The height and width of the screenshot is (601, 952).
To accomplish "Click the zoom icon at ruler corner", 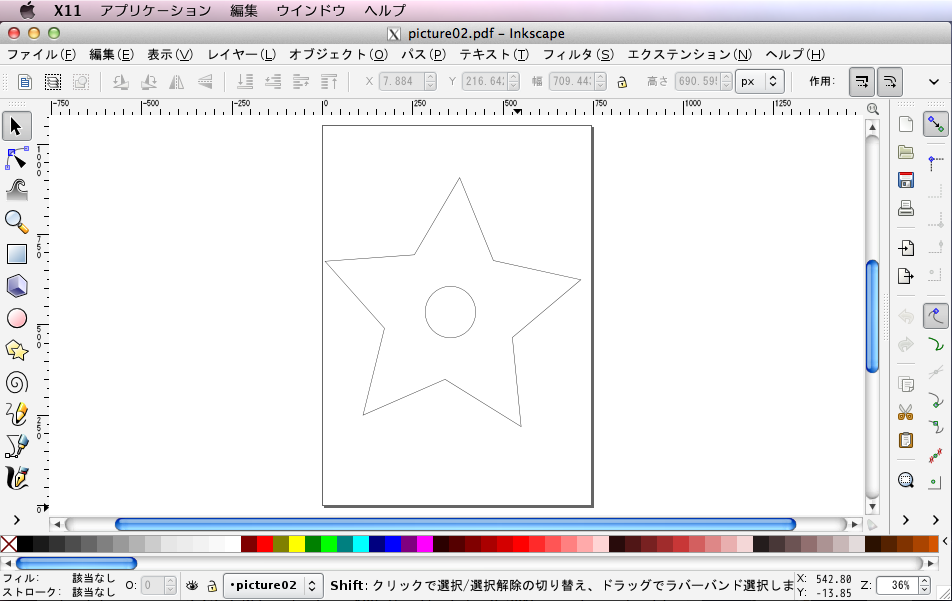I will click(872, 109).
